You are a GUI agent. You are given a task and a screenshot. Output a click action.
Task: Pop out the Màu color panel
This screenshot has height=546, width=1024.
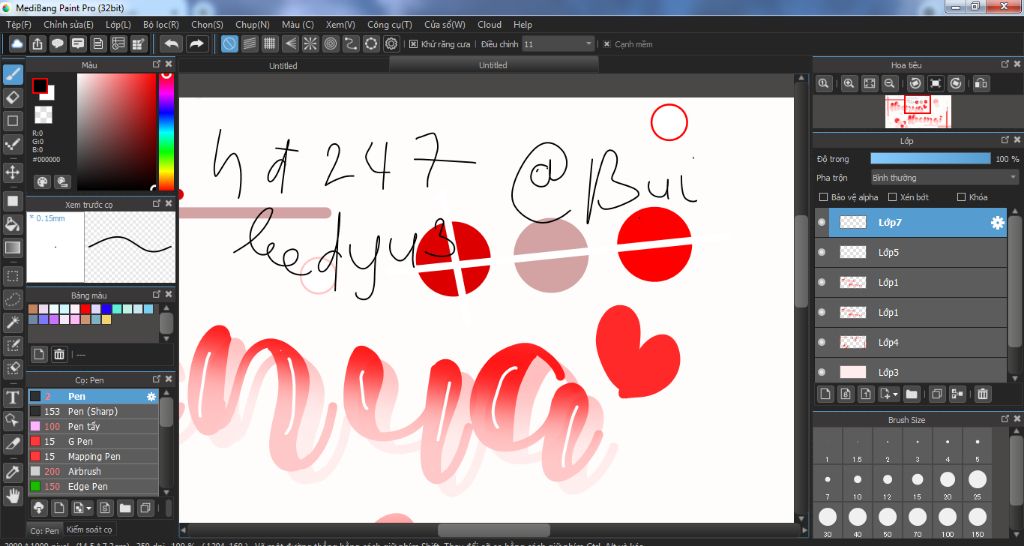pos(156,64)
